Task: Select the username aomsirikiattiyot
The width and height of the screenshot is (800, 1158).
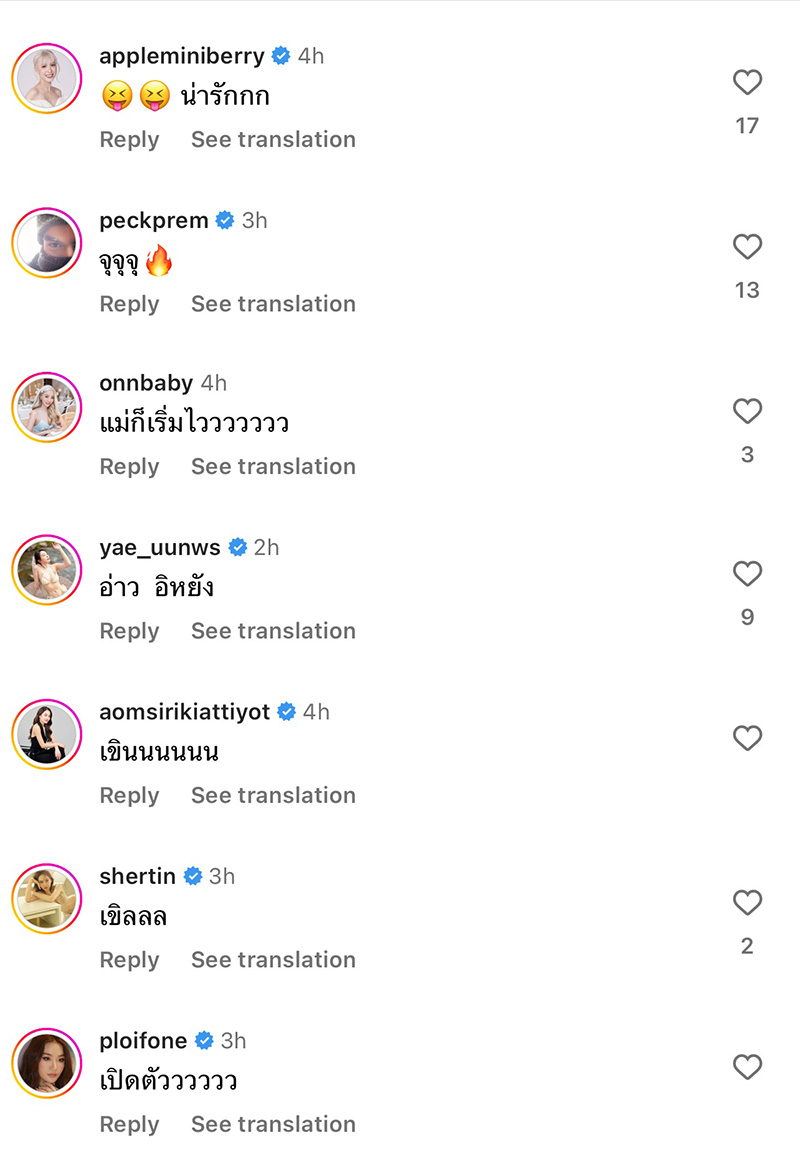Action: click(185, 711)
